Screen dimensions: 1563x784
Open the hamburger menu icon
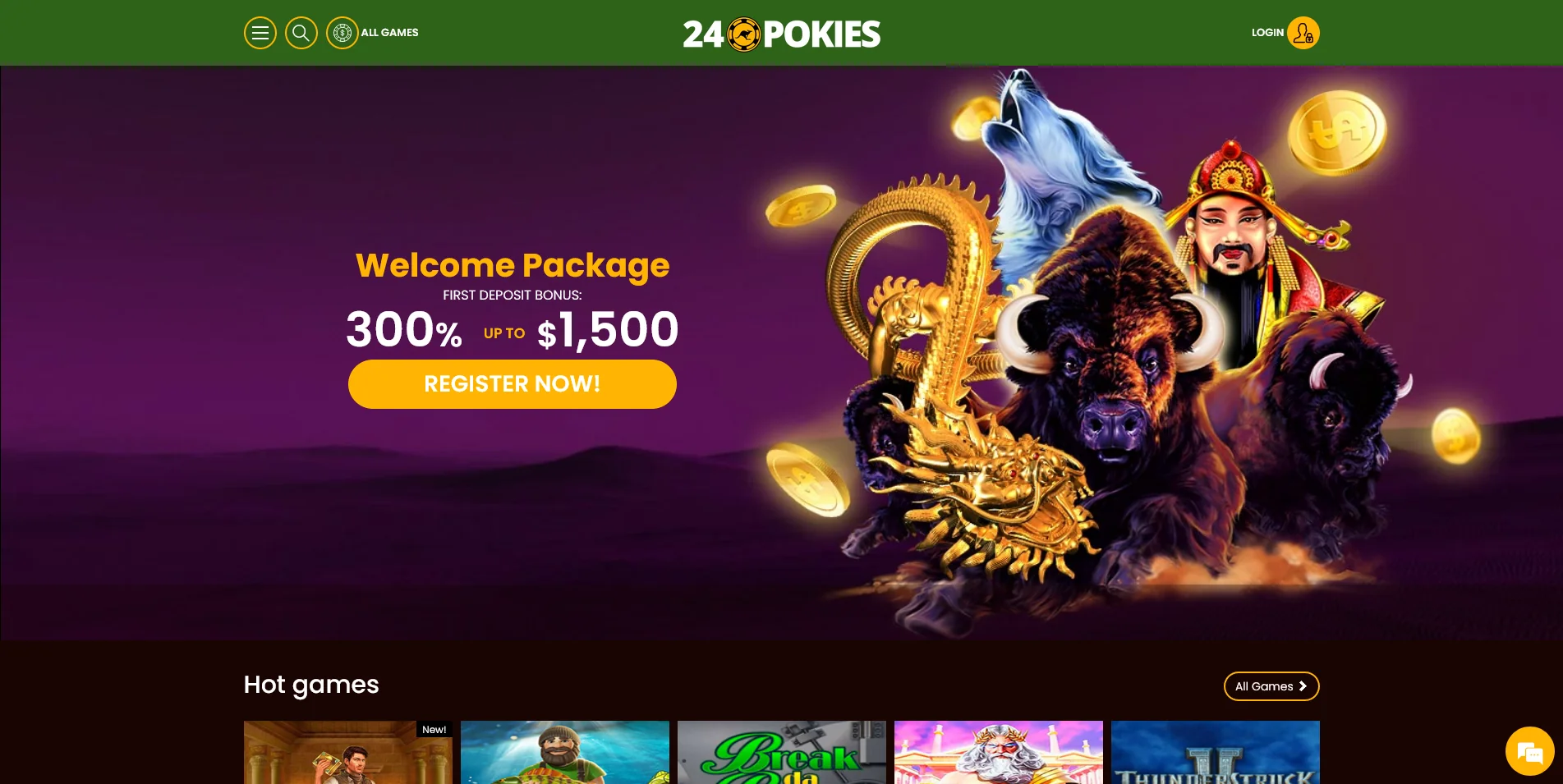coord(260,33)
